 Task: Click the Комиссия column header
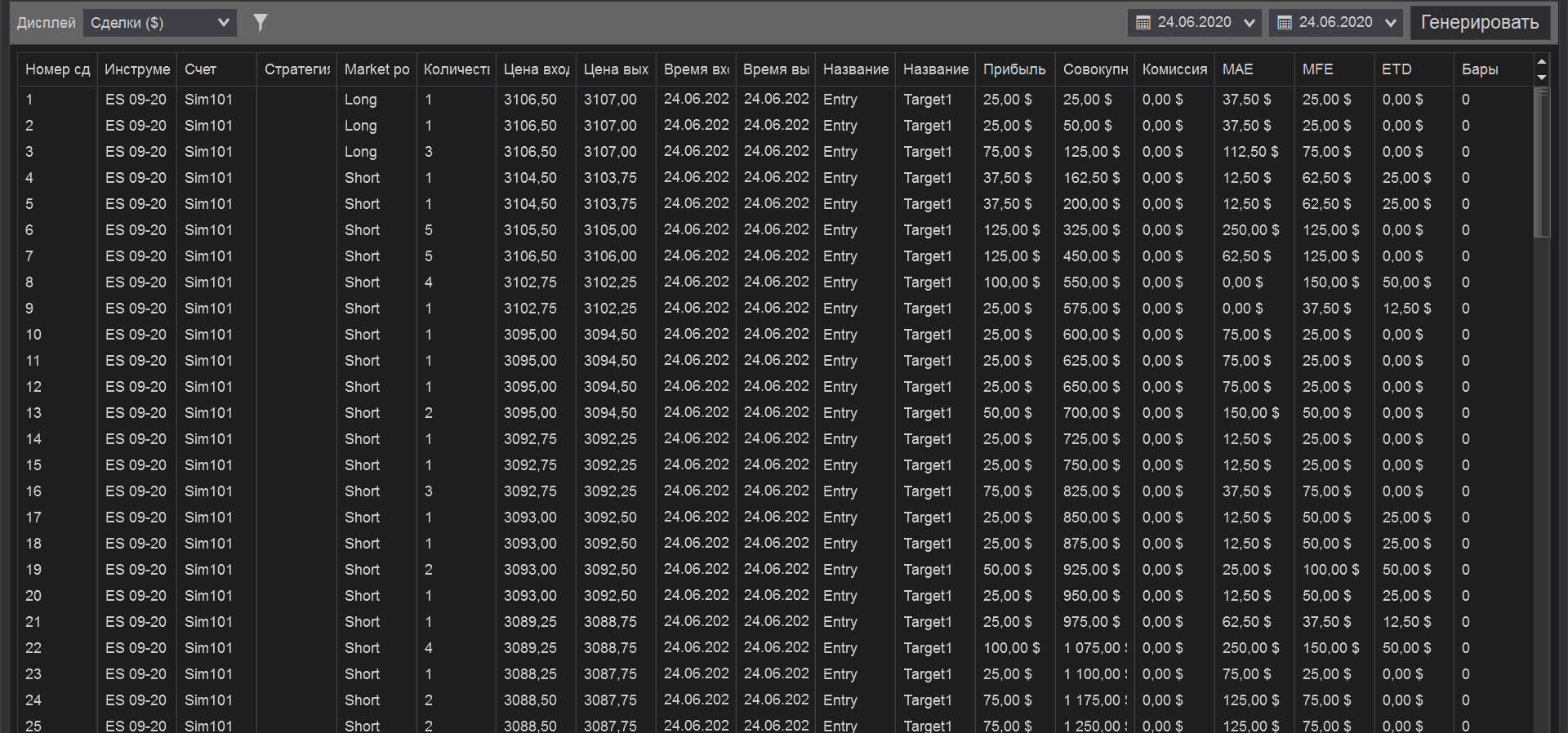coord(1174,69)
